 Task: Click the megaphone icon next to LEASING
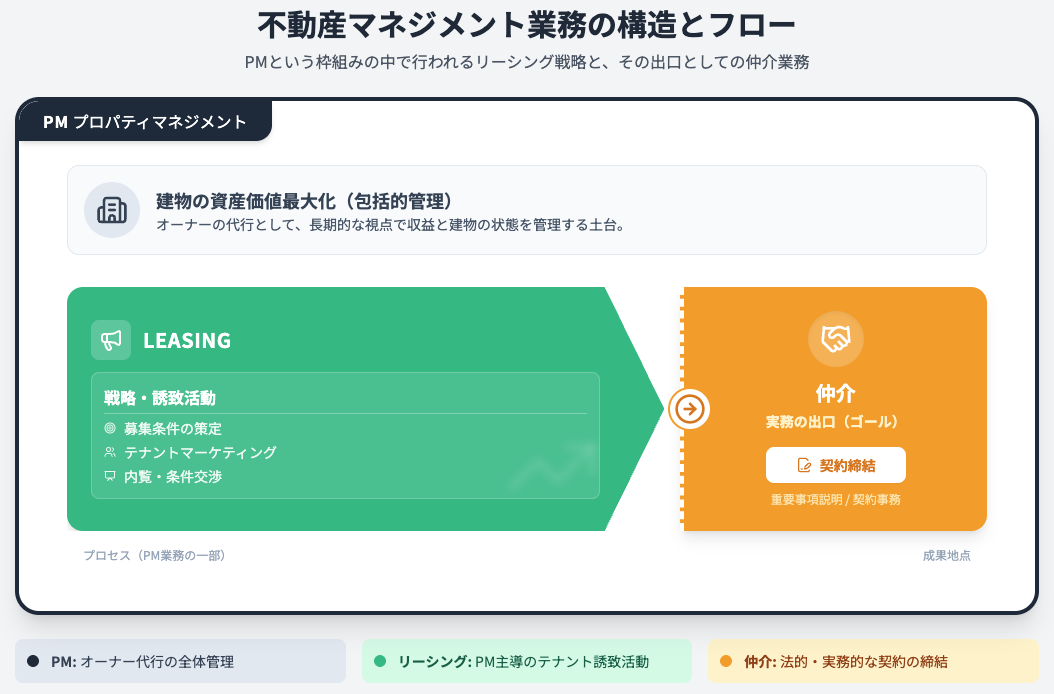coord(111,340)
